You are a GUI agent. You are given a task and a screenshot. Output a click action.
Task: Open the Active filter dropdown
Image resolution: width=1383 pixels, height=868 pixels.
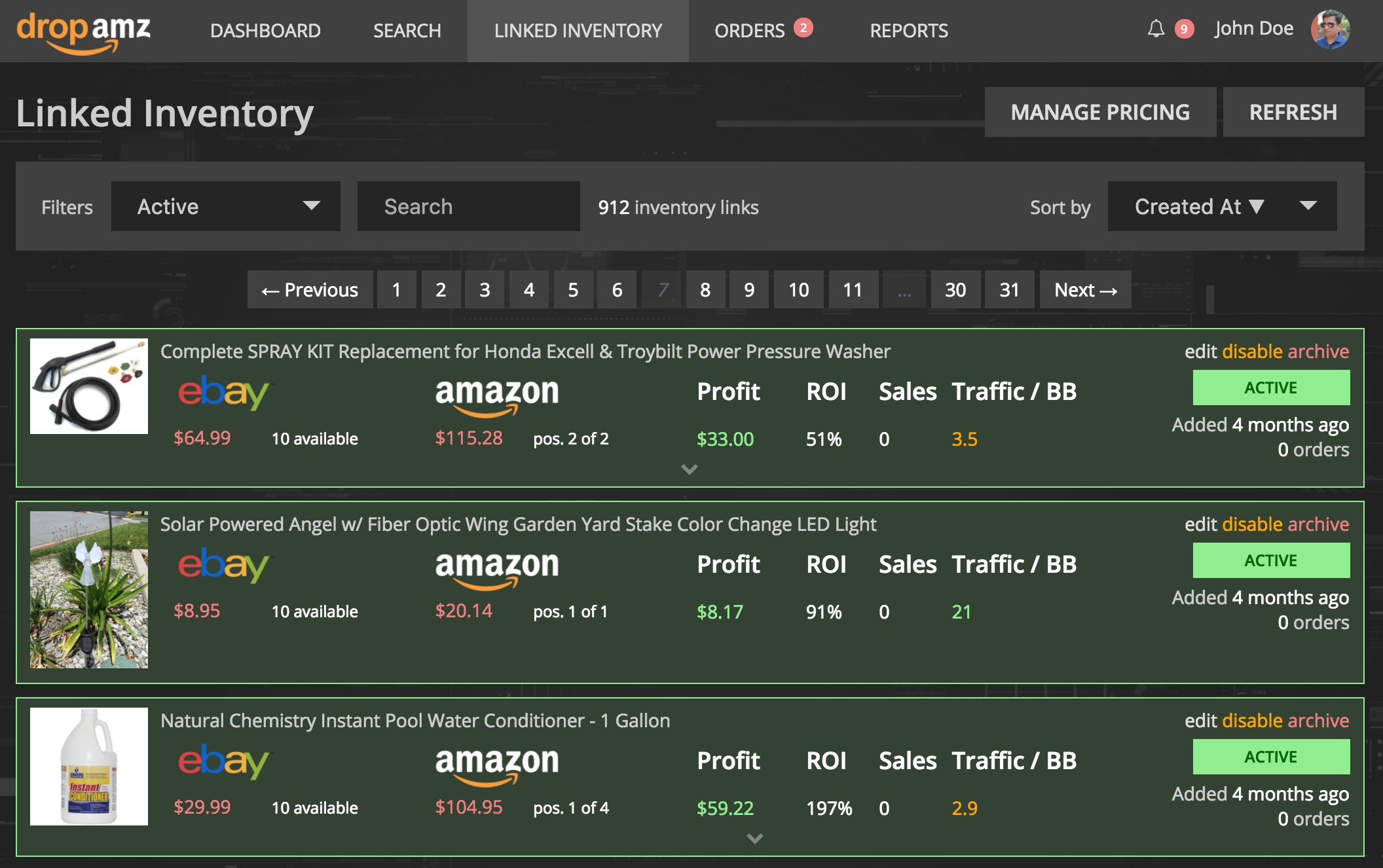point(226,206)
